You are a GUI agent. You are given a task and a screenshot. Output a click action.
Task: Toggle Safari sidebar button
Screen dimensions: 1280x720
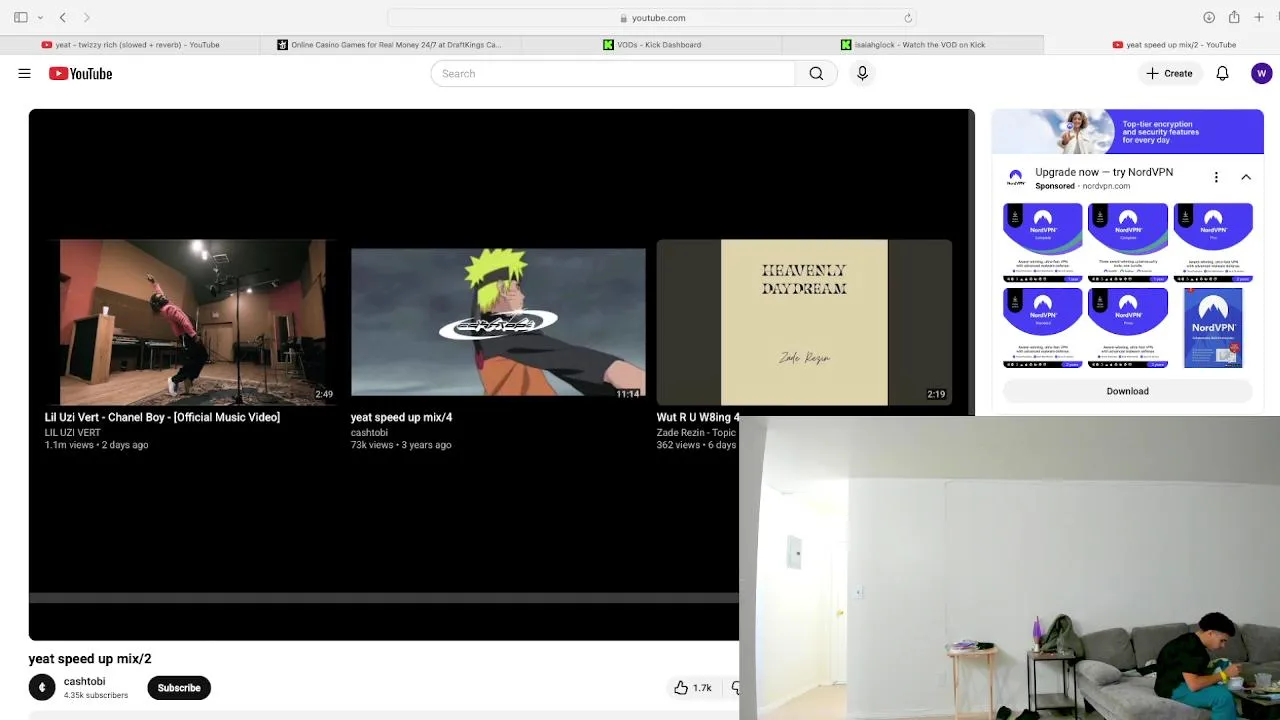click(x=20, y=17)
